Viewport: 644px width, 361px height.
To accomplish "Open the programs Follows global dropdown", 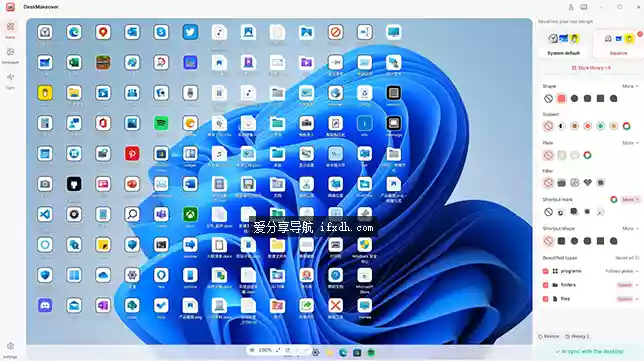I will tap(622, 271).
